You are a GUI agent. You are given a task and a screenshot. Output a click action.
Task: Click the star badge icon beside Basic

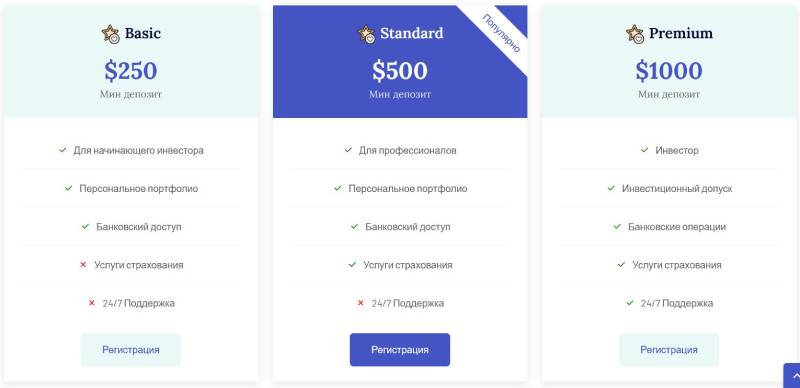110,34
